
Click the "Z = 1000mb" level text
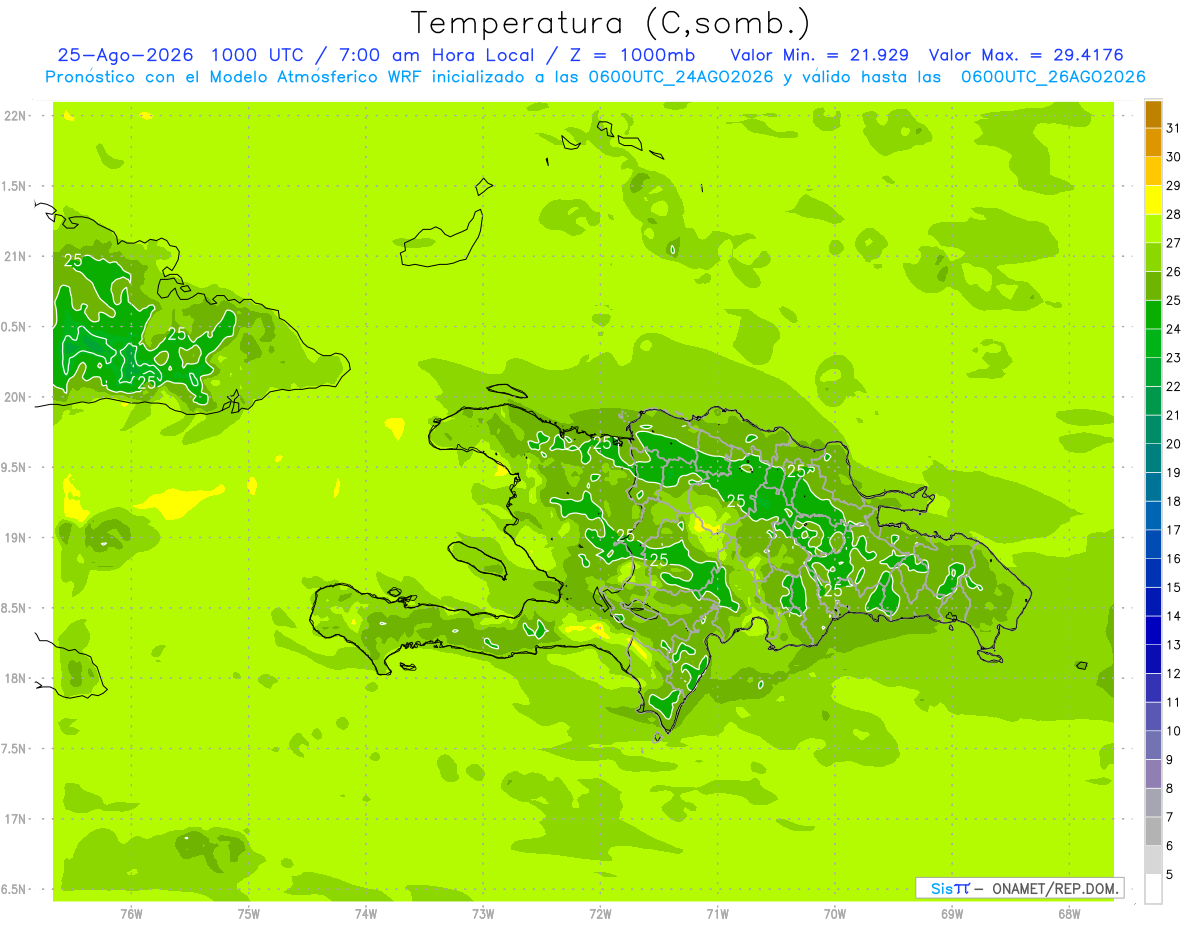pyautogui.click(x=629, y=55)
